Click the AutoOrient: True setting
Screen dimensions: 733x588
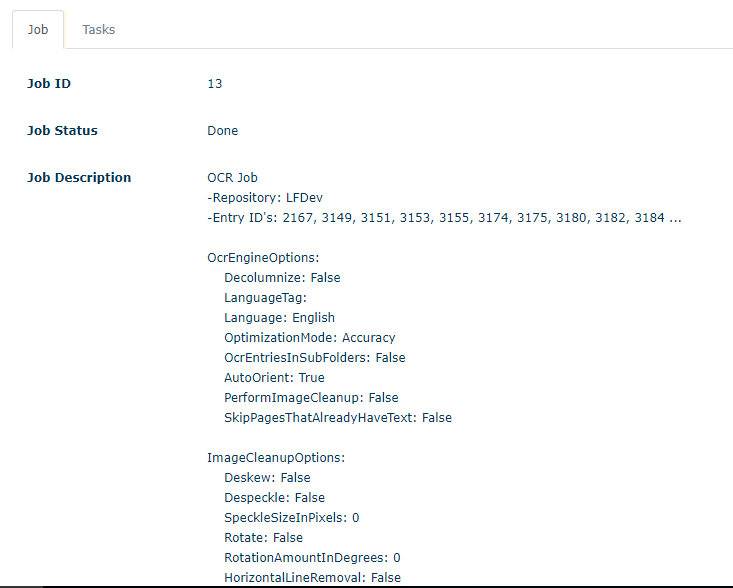274,378
